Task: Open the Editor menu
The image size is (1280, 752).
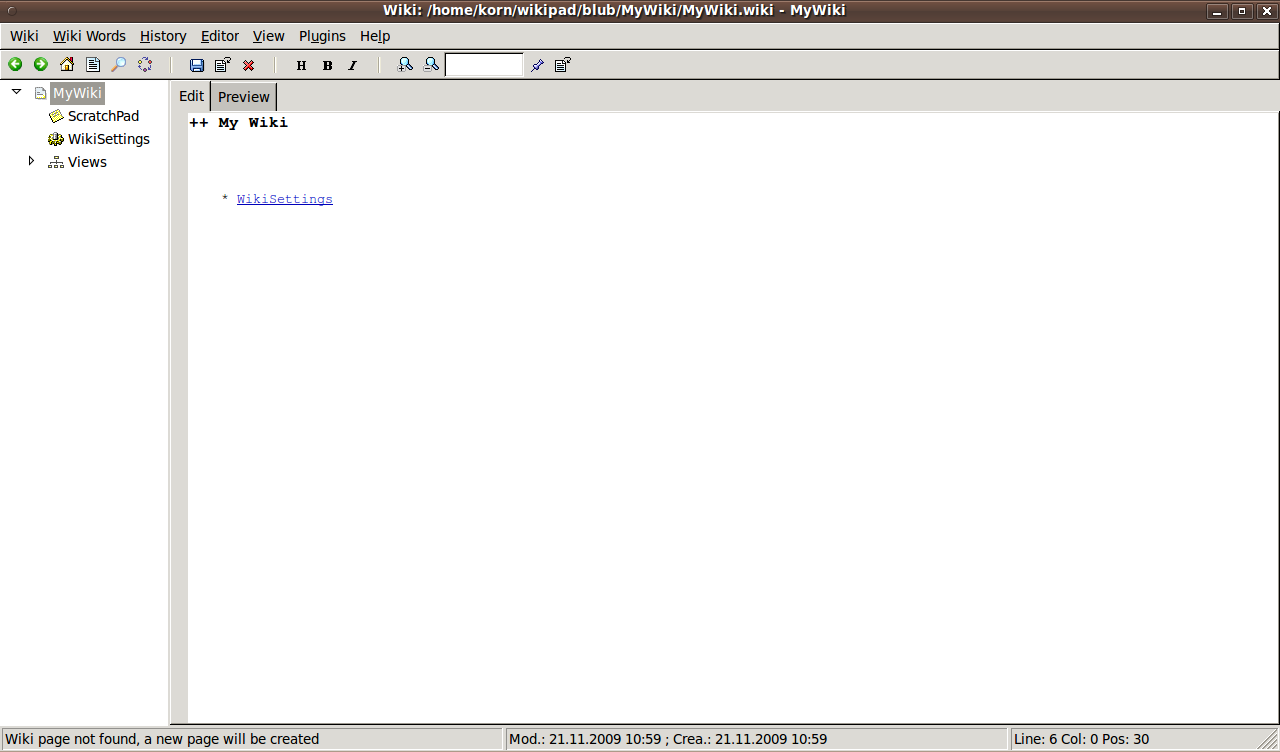Action: click(x=220, y=36)
